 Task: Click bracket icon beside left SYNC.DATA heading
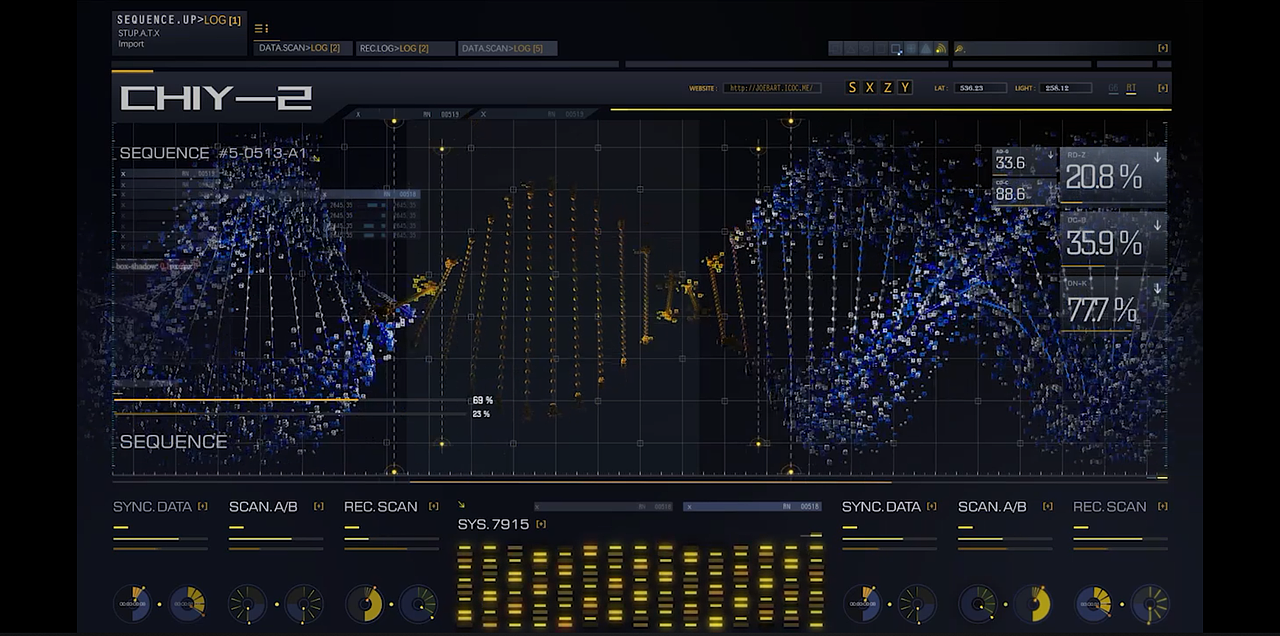(203, 506)
